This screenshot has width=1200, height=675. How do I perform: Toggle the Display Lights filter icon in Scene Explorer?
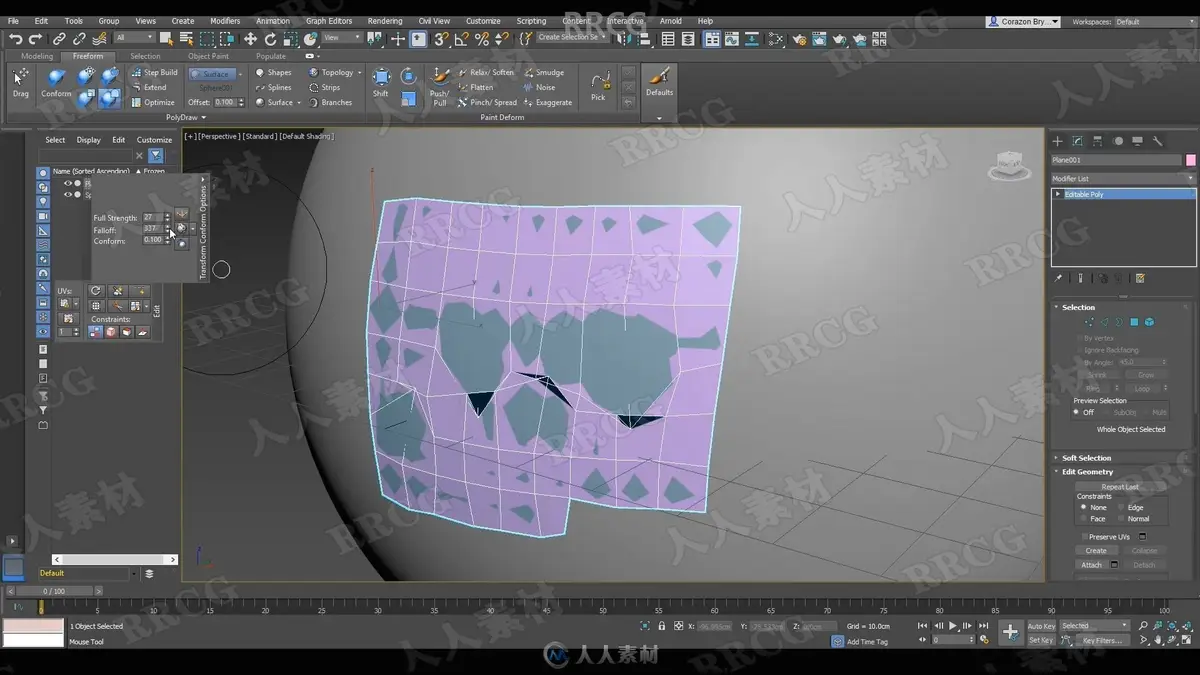click(43, 202)
